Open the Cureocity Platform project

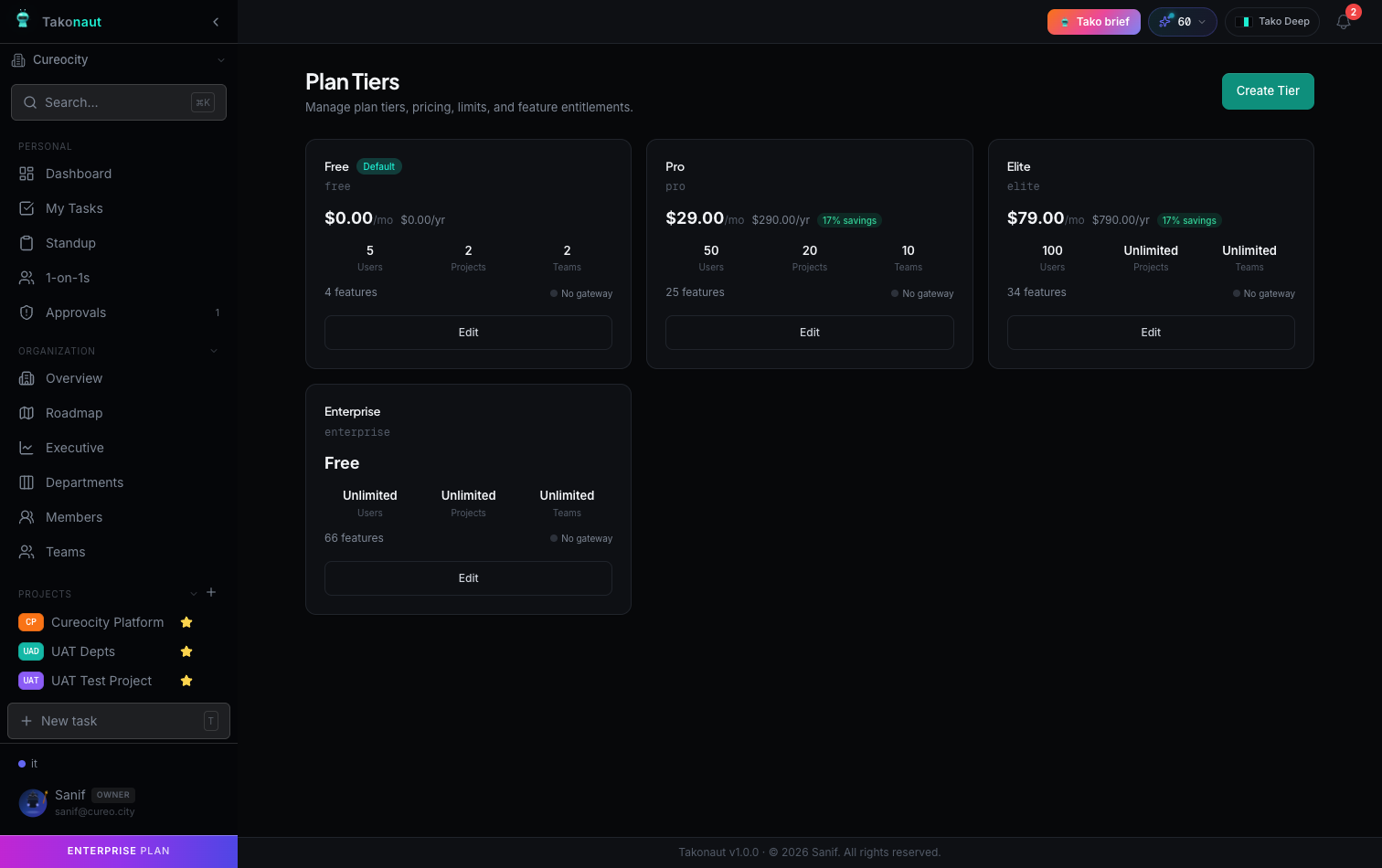click(107, 622)
